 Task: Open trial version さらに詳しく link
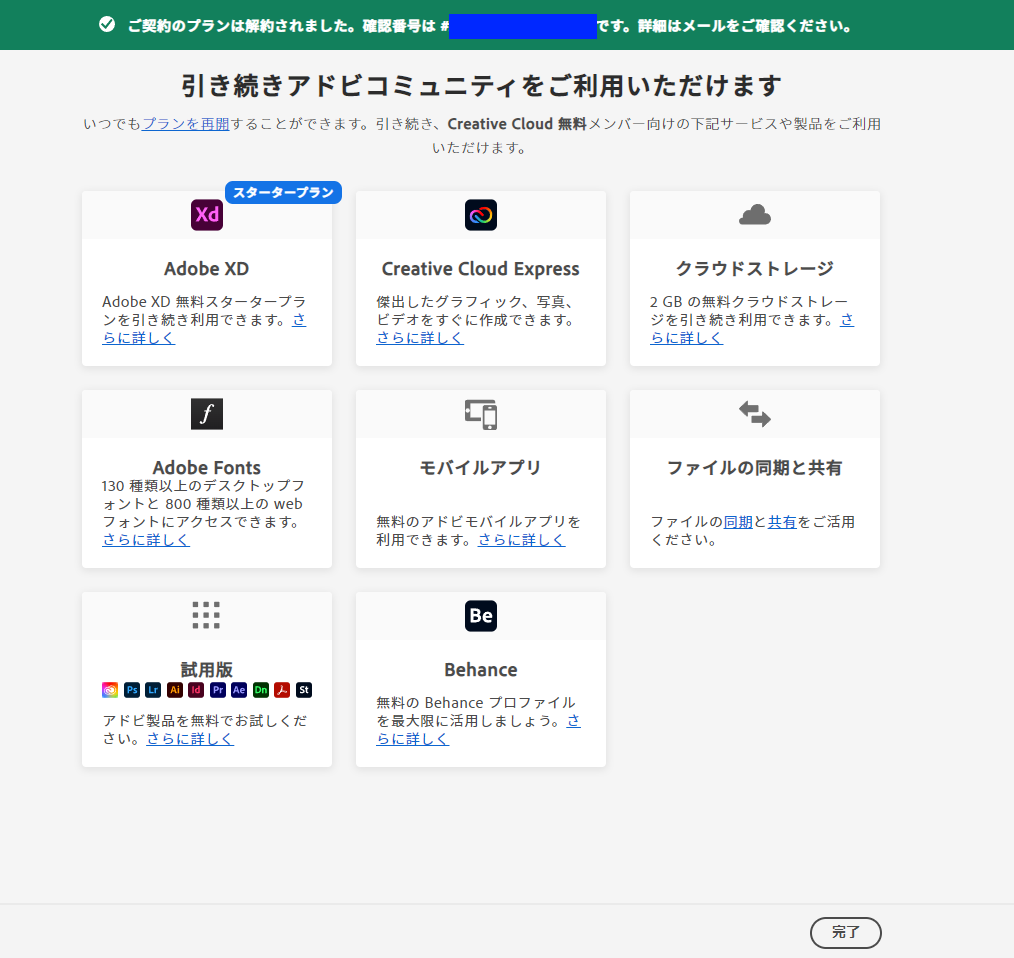(190, 739)
